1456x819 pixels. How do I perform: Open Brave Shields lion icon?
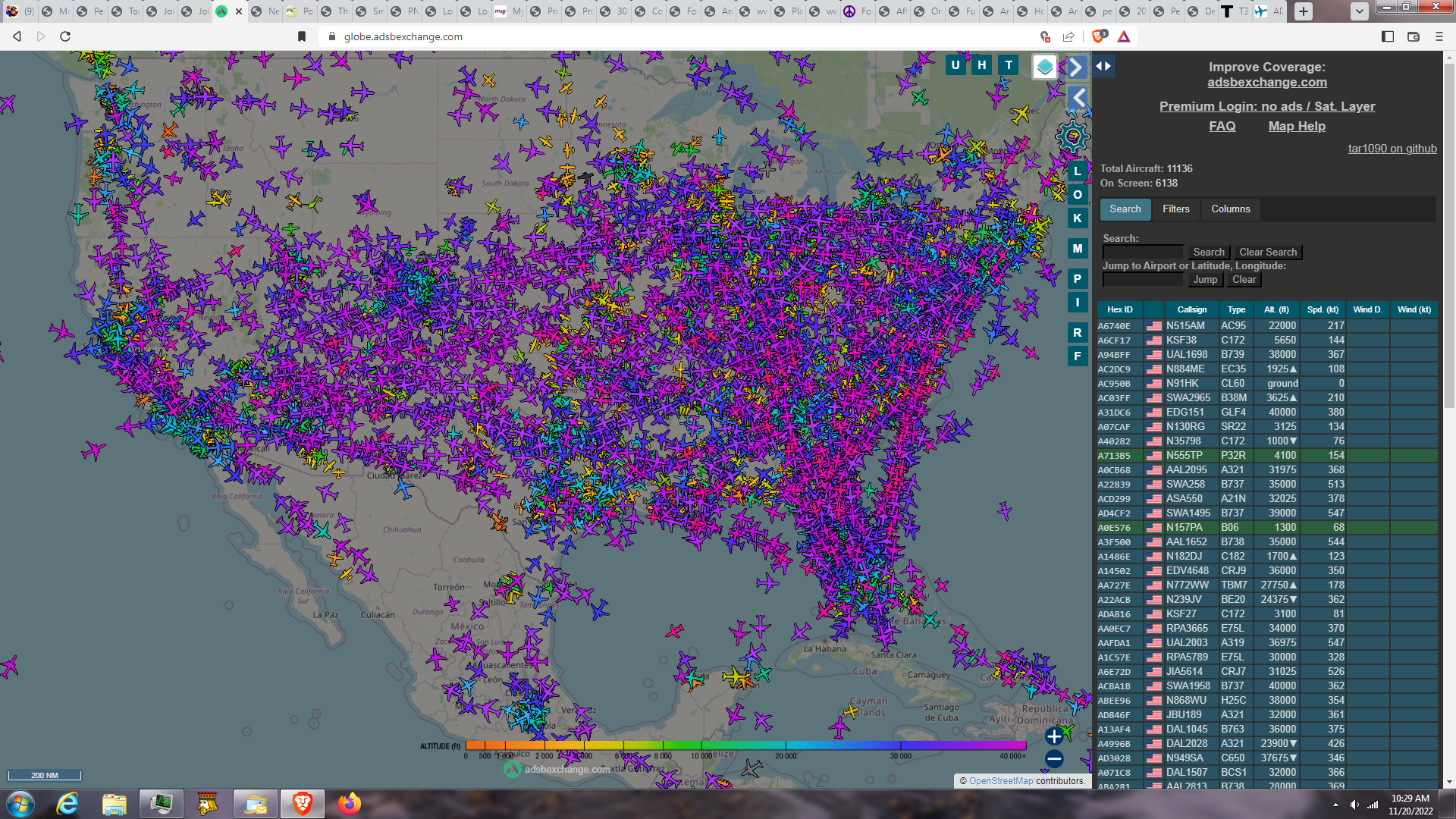[x=1099, y=36]
